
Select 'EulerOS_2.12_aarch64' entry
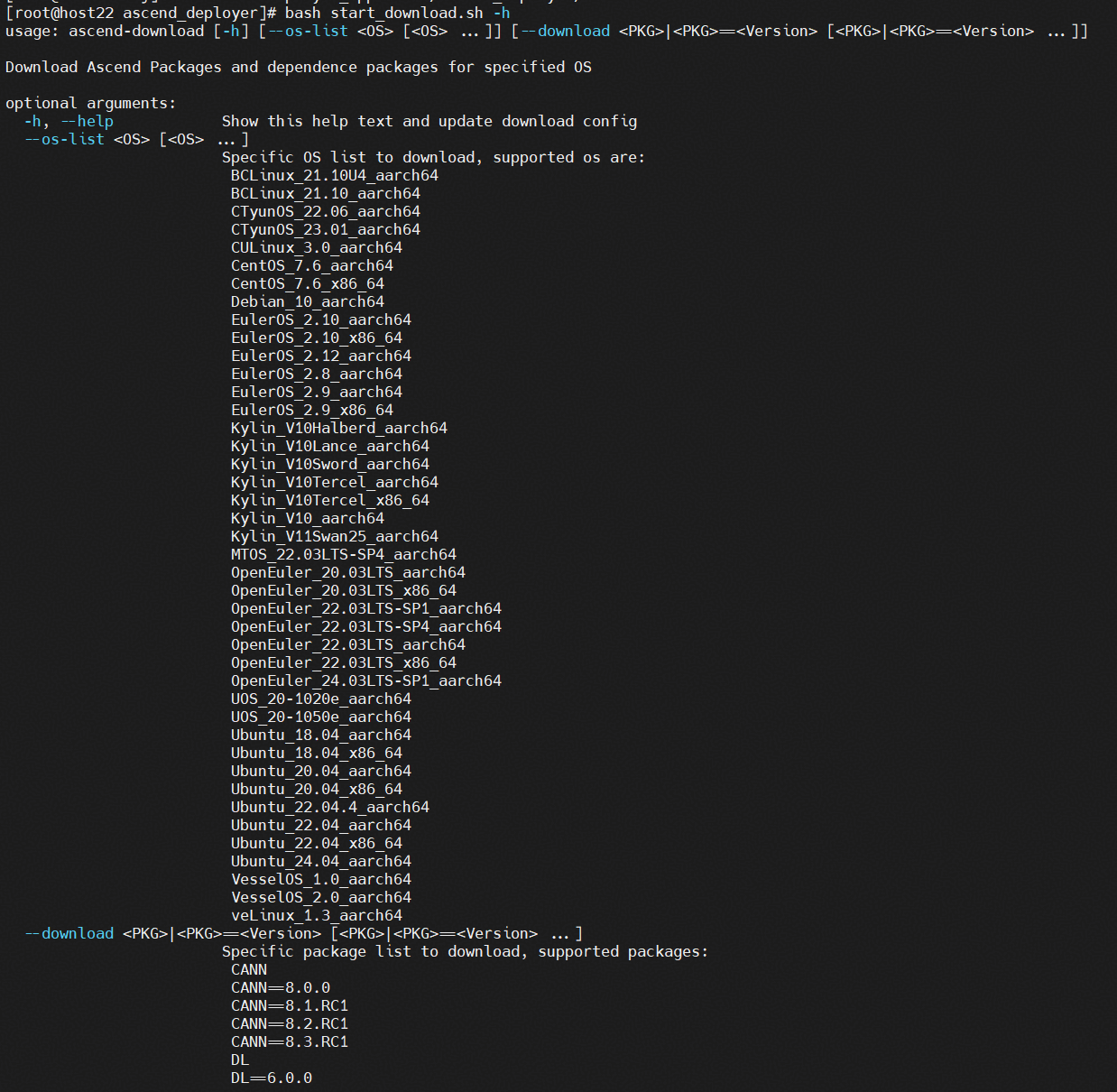tap(321, 356)
